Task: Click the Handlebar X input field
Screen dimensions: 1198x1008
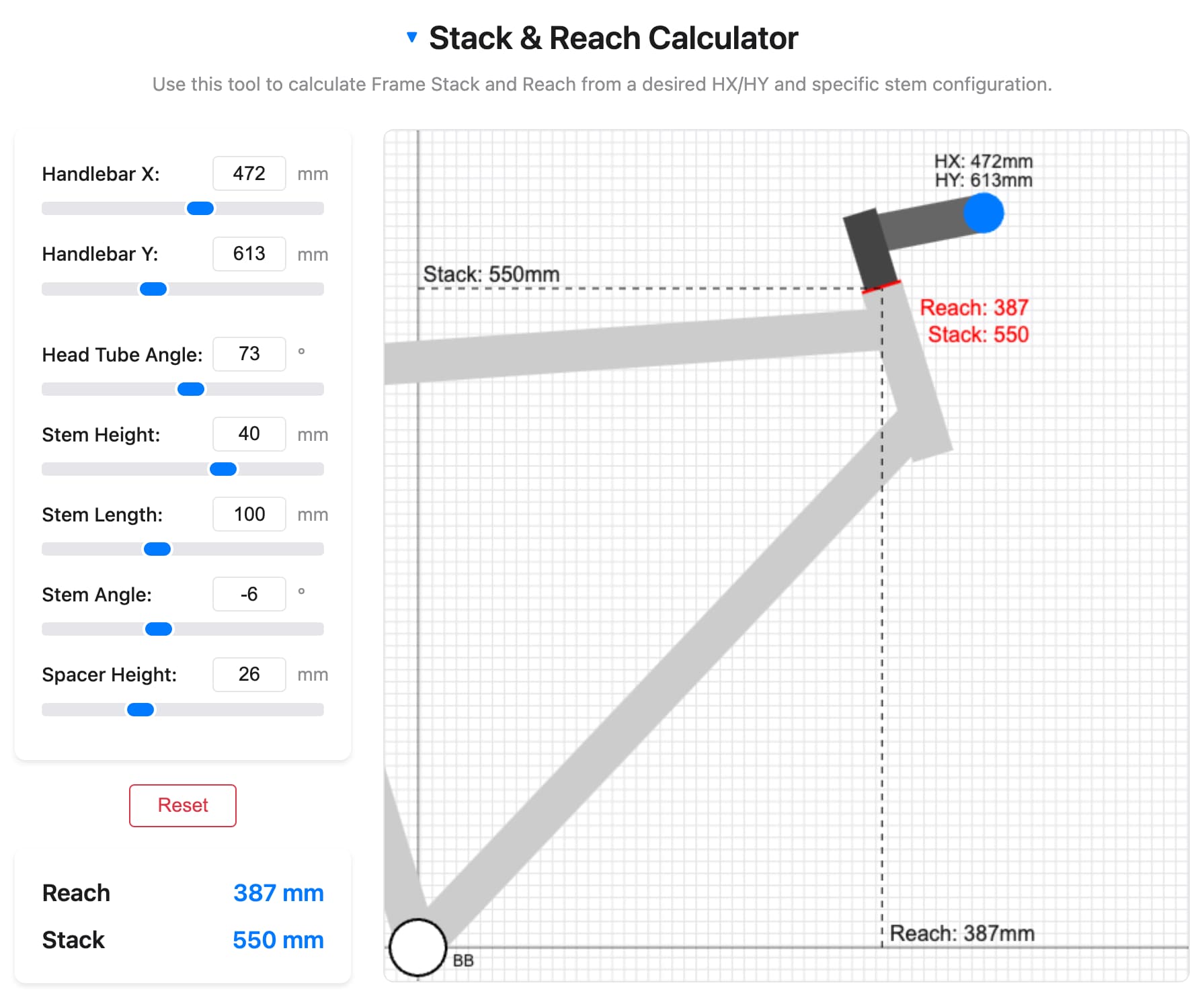Action: click(249, 173)
